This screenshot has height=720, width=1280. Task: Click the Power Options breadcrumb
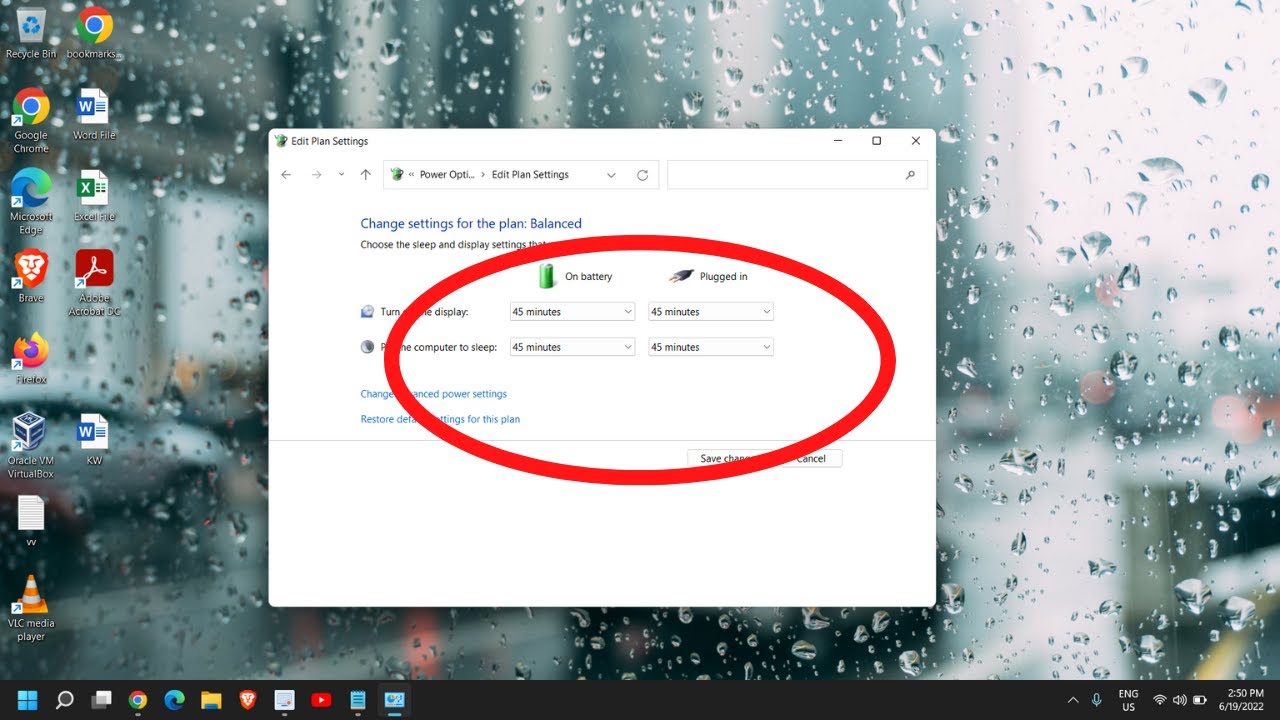pos(447,175)
